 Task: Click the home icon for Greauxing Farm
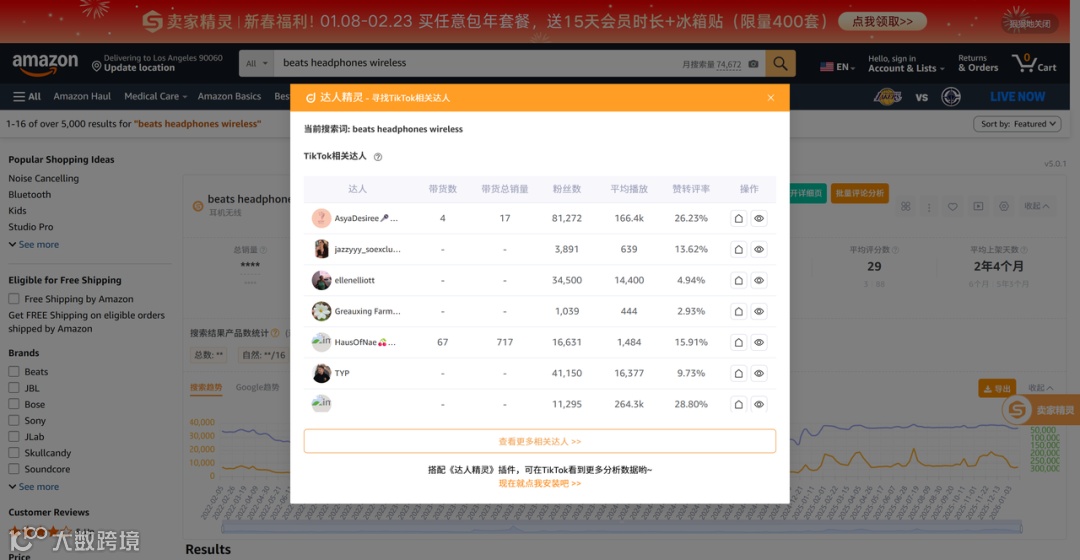(738, 311)
